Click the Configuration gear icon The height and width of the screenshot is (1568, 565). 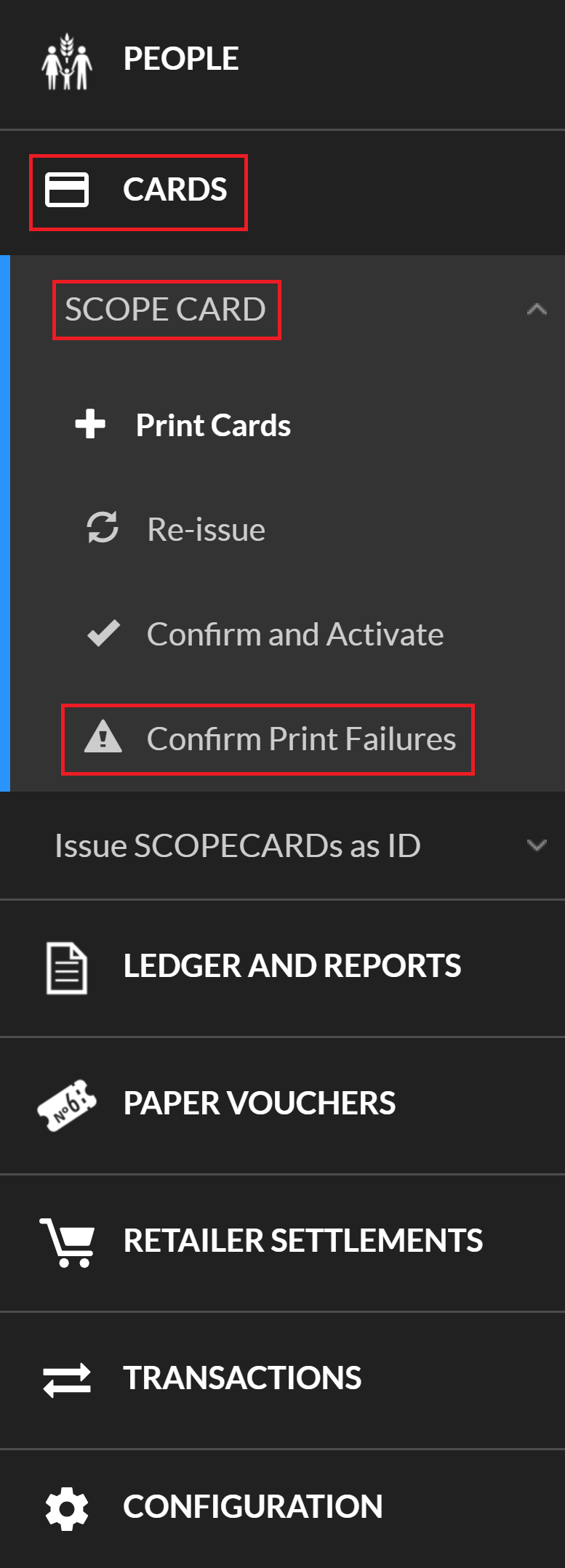coord(67,1508)
